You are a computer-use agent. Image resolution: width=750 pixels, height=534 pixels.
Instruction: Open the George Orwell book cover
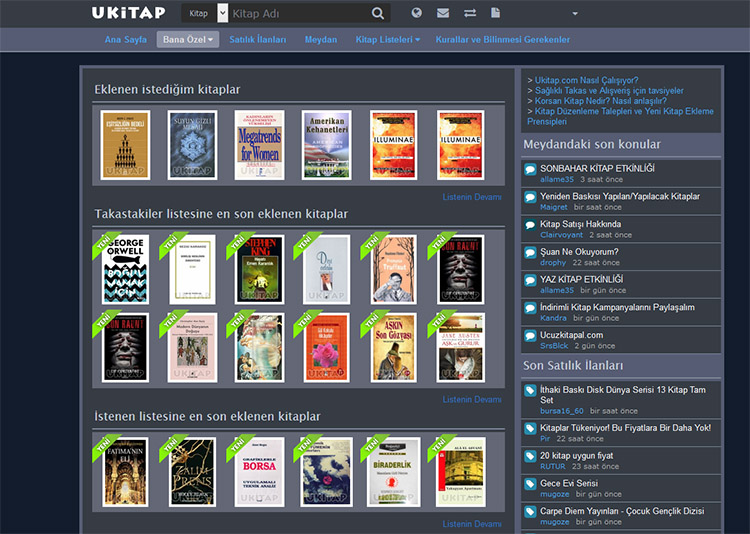click(x=125, y=269)
